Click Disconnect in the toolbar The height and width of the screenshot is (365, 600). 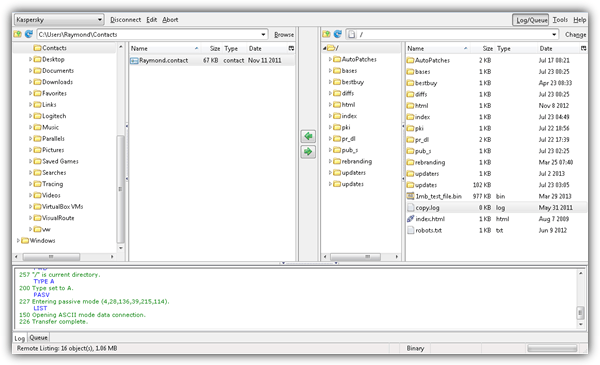pyautogui.click(x=125, y=20)
